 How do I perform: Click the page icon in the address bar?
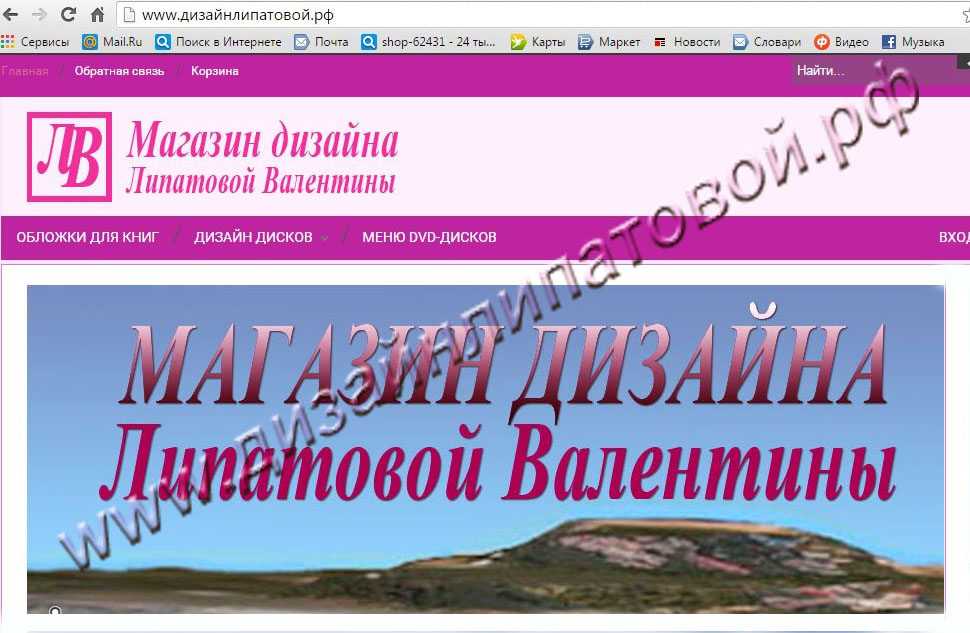click(x=128, y=15)
